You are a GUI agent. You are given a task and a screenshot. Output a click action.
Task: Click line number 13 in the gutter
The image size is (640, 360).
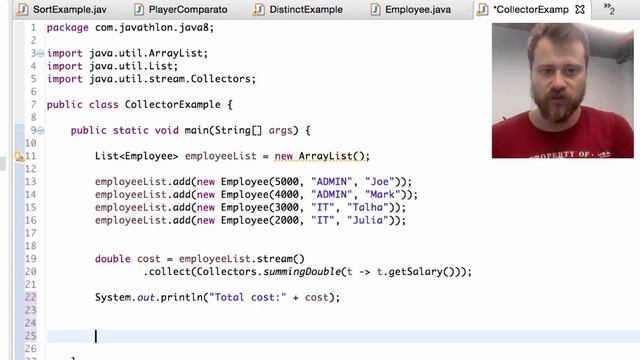click(30, 182)
